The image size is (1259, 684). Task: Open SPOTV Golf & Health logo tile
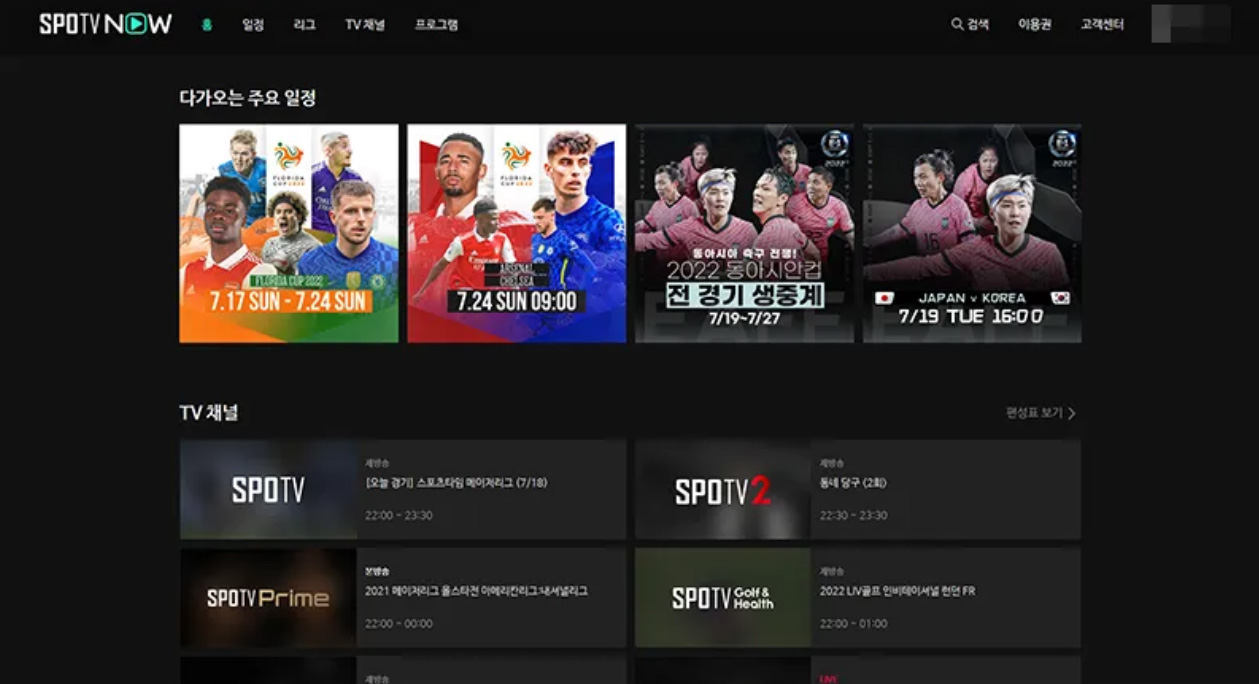pyautogui.click(x=723, y=598)
